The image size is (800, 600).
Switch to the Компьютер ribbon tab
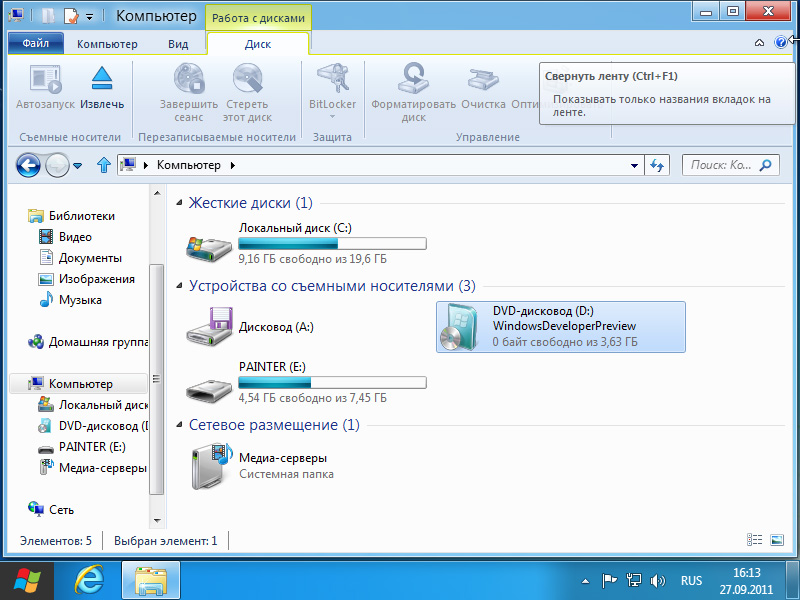(x=107, y=44)
